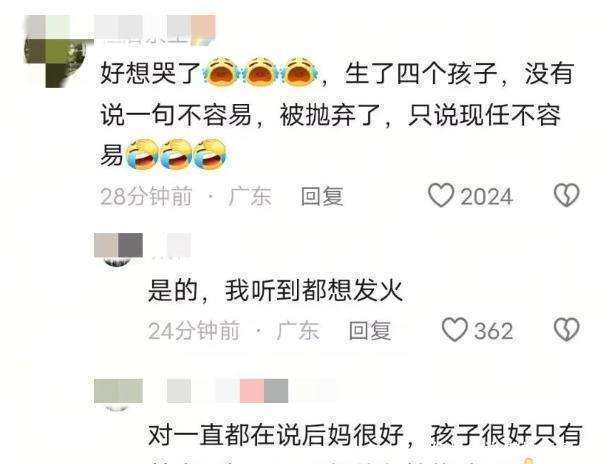Image resolution: width=616 pixels, height=464 pixels.
Task: Like the comment with 2024 likes
Action: [x=441, y=195]
